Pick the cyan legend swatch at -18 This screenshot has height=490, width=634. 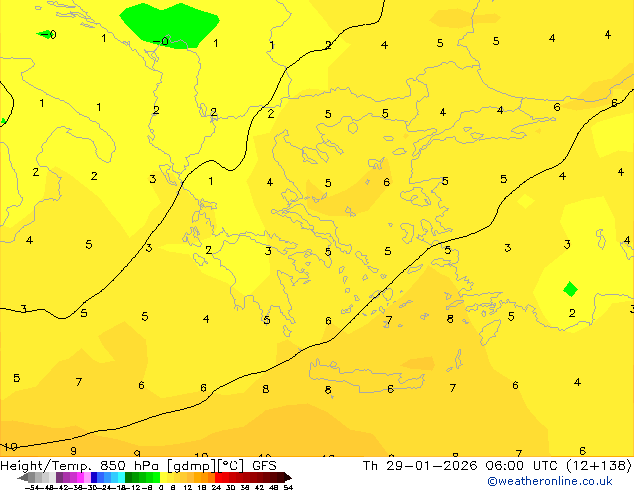point(122,477)
